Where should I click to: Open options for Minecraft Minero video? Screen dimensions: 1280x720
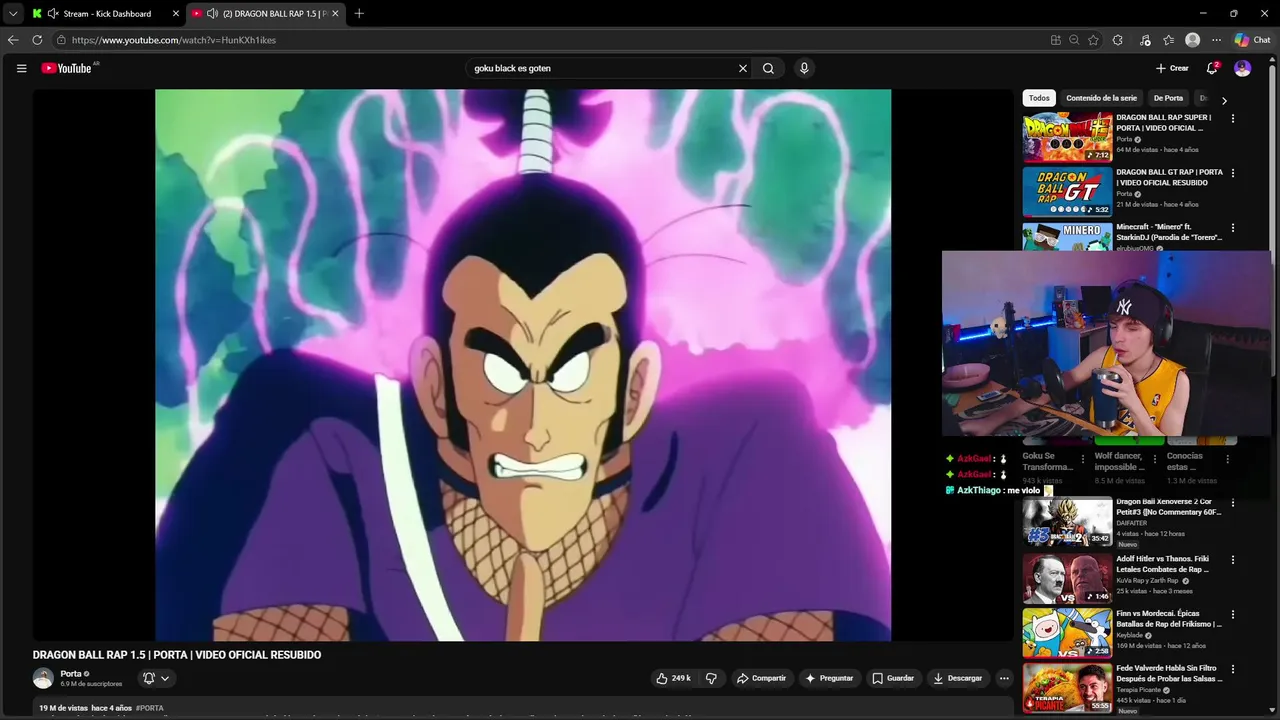click(x=1232, y=228)
